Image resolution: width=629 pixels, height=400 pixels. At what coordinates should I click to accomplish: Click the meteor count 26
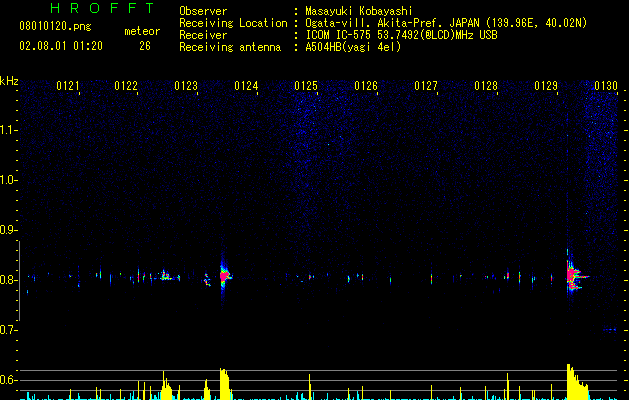click(145, 46)
